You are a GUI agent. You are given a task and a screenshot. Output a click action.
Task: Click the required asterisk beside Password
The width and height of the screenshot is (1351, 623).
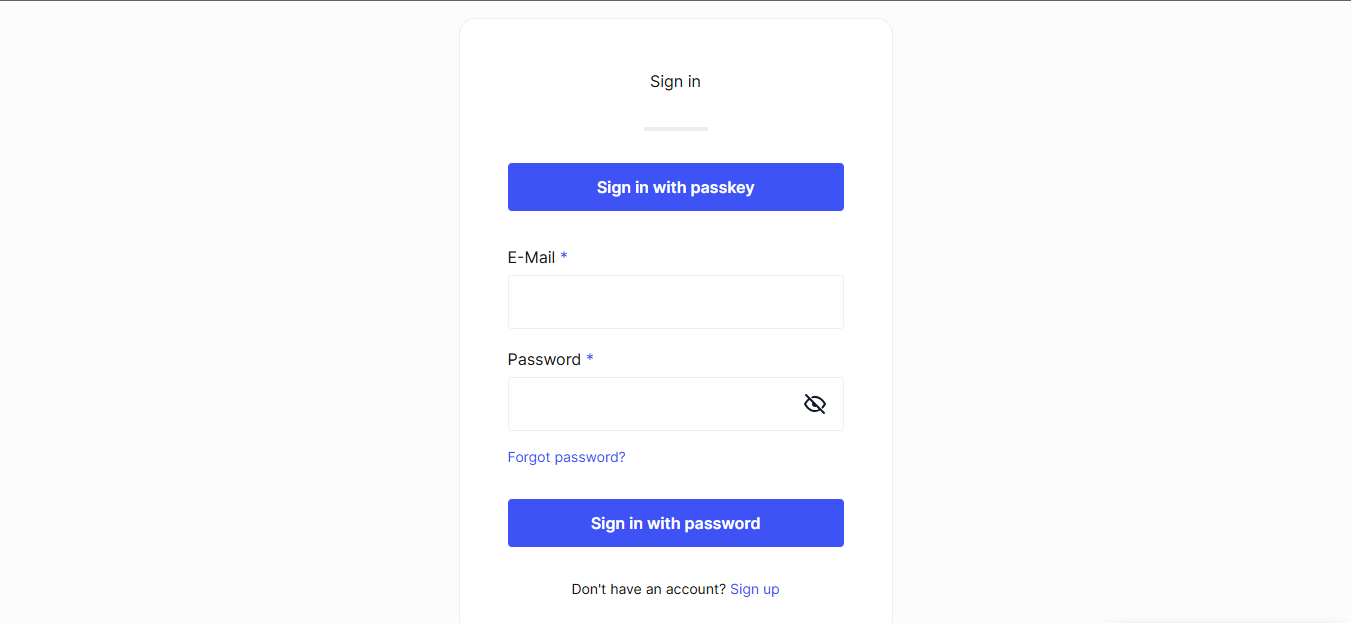(589, 358)
